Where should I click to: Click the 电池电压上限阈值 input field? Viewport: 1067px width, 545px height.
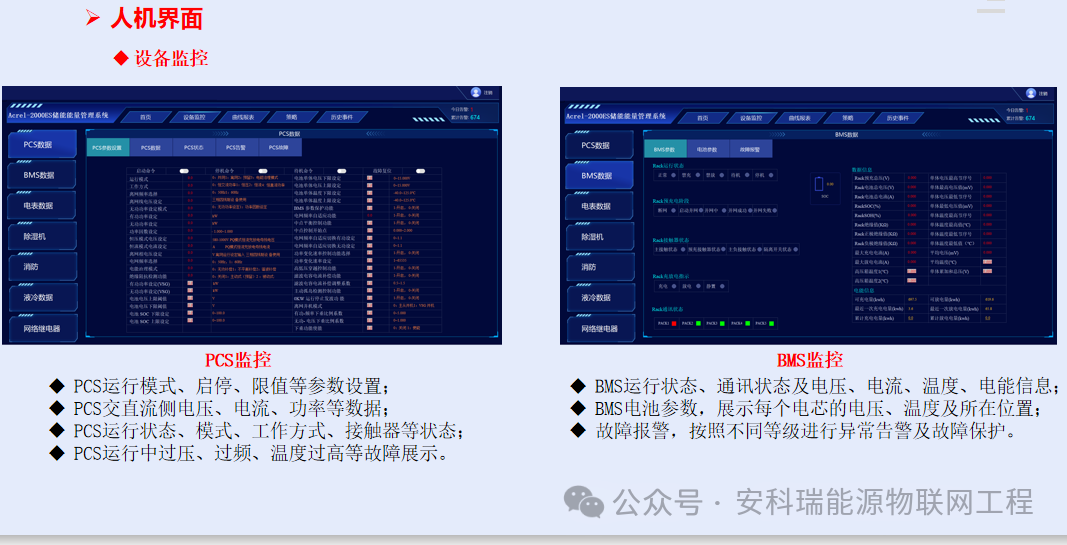(x=190, y=298)
